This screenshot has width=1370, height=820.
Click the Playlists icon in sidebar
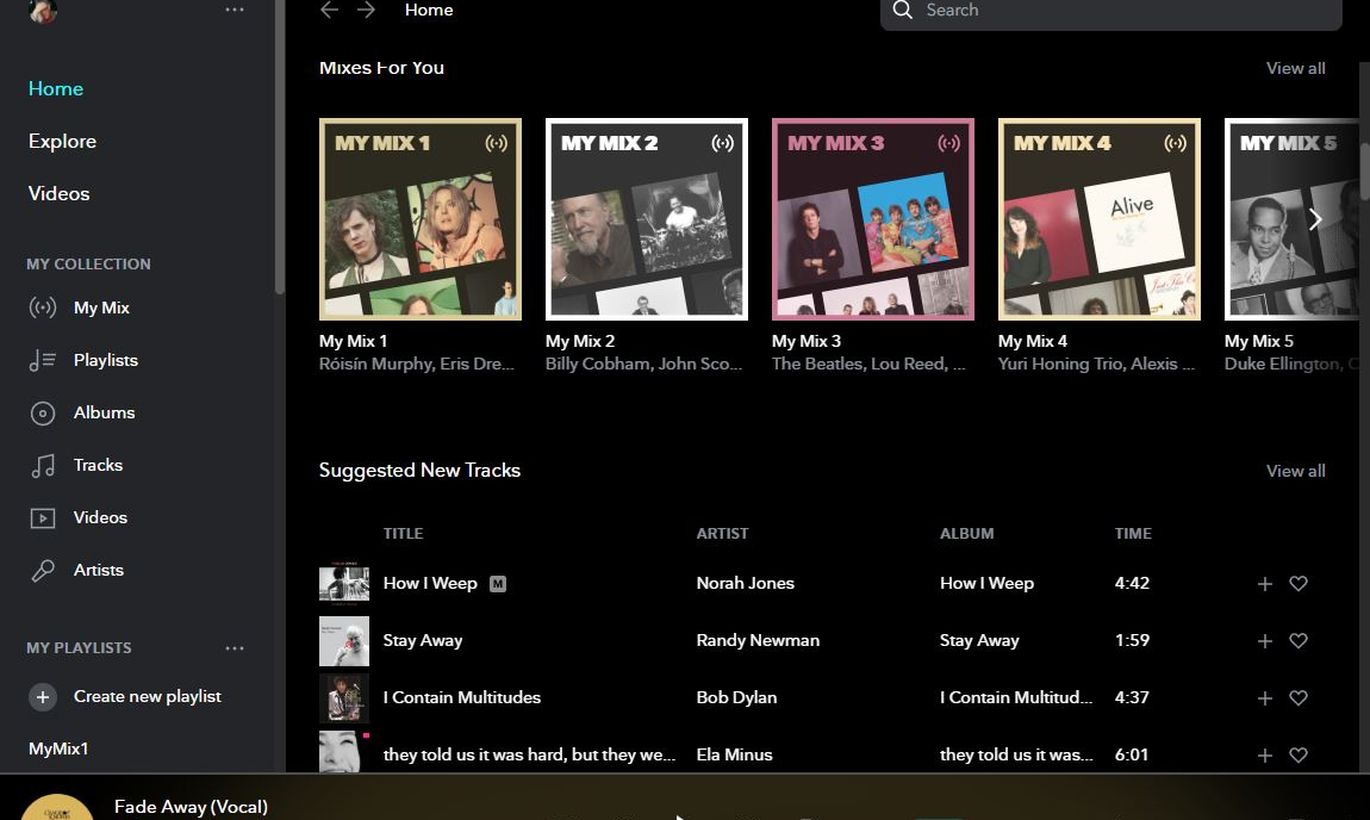coord(42,360)
